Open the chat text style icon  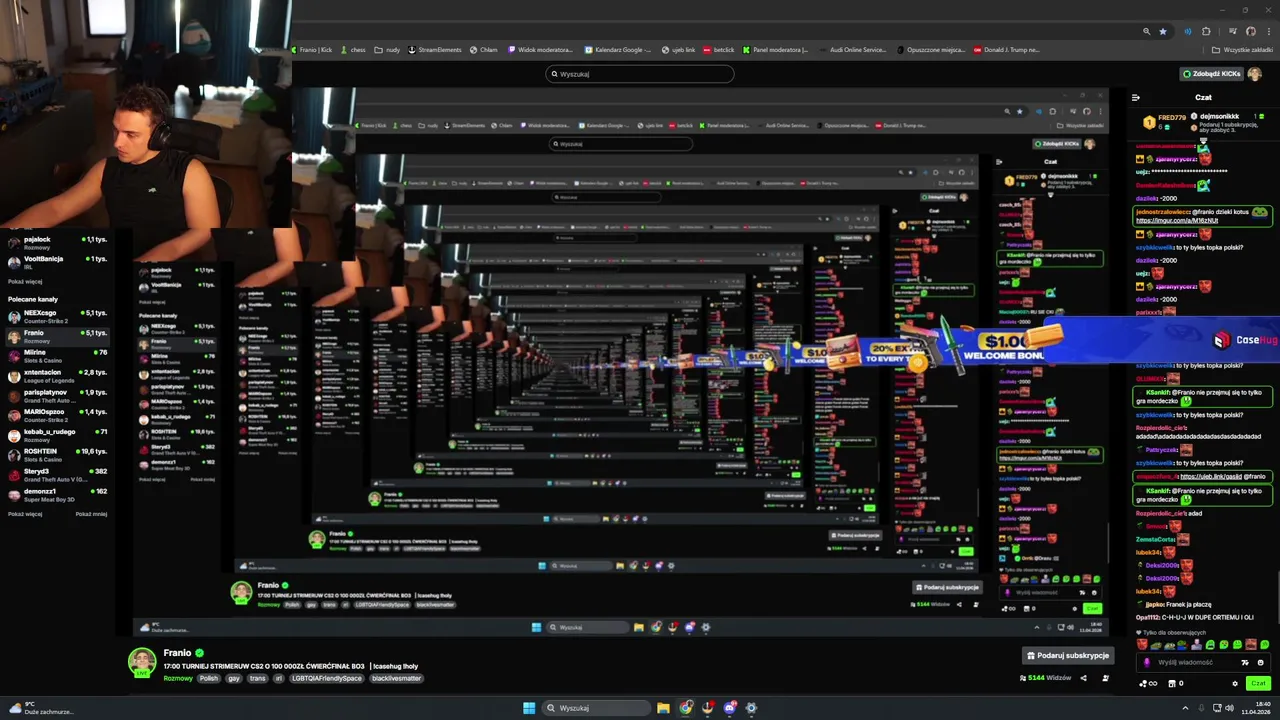[x=1245, y=663]
